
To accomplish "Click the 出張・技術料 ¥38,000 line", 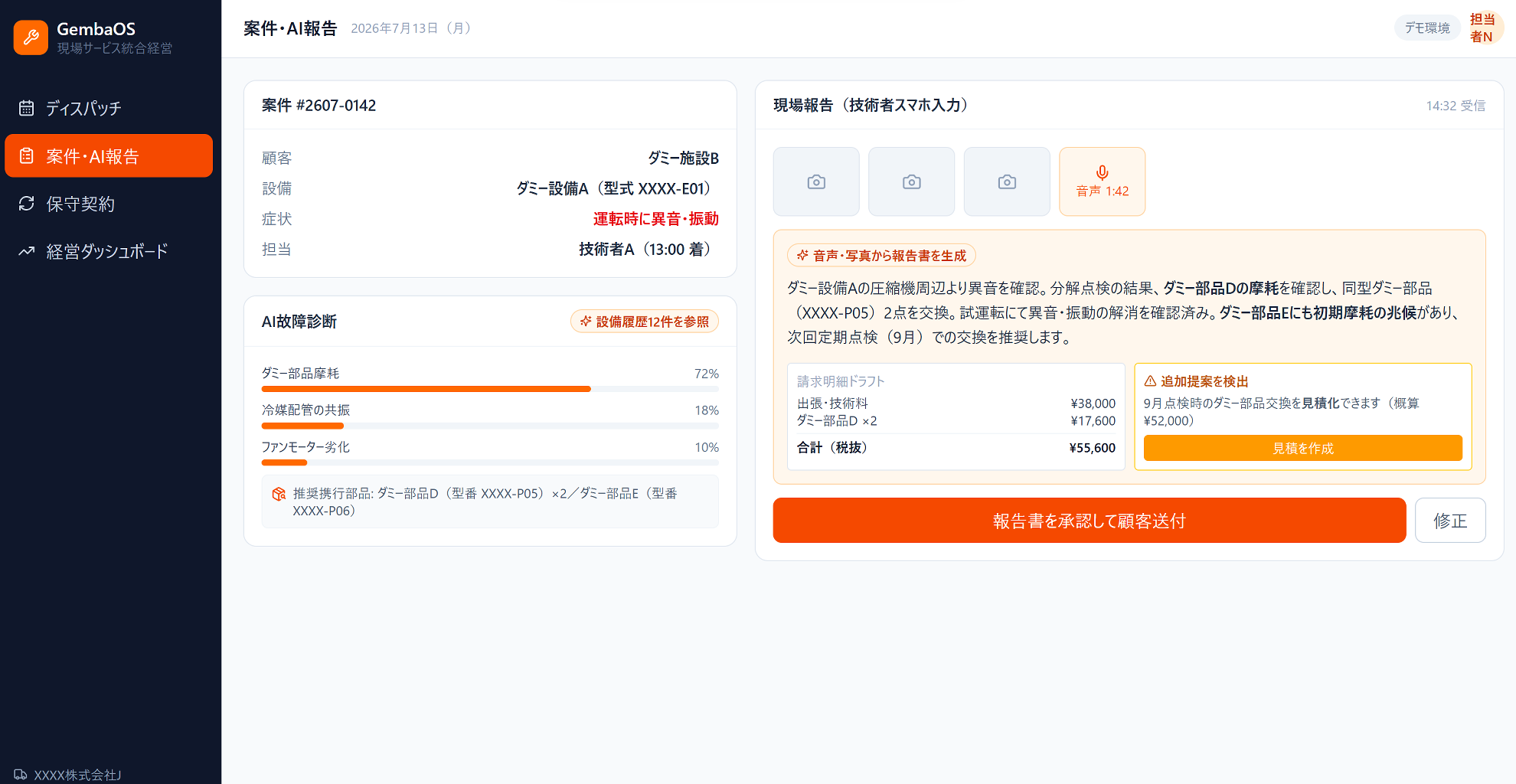I will click(956, 403).
